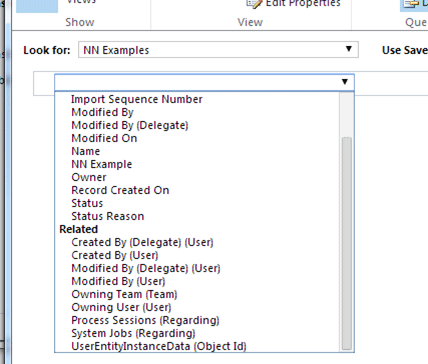
Task: Select Modified By (Delegate) field
Action: click(x=130, y=125)
